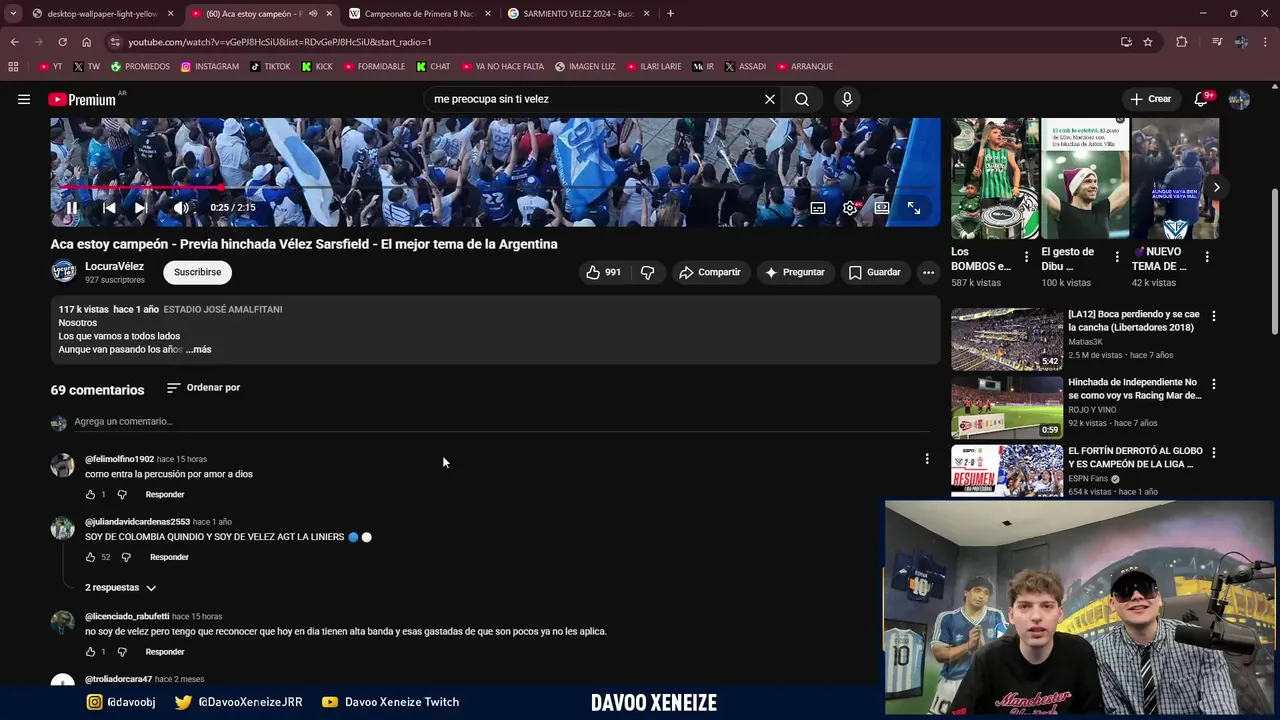
Task: Click the Compartir button
Action: pos(709,272)
